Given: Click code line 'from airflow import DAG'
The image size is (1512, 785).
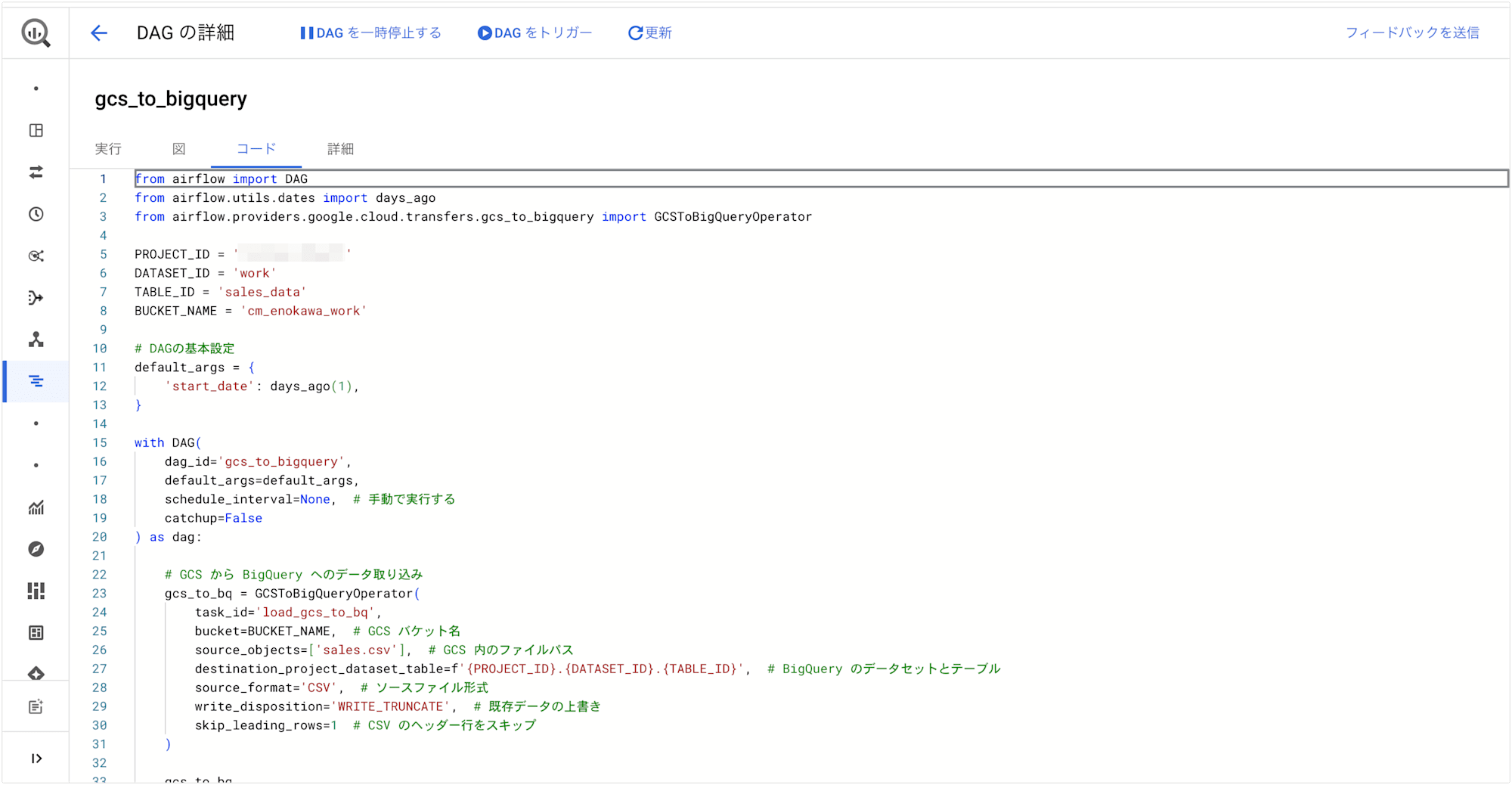Looking at the screenshot, I should point(222,179).
